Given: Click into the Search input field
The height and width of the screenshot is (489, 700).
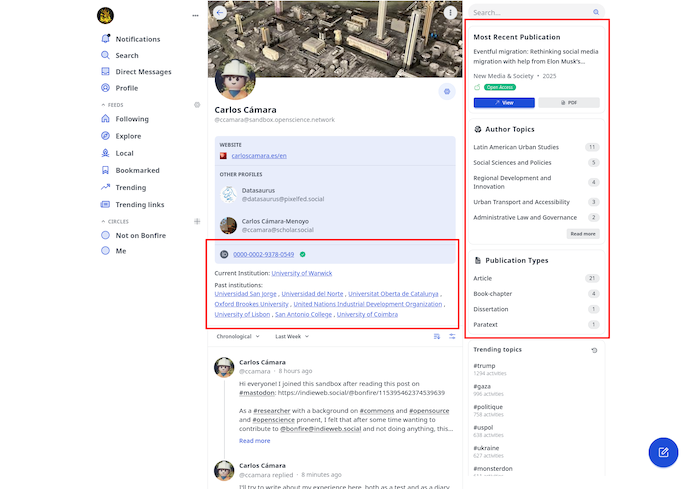Looking at the screenshot, I should point(530,13).
